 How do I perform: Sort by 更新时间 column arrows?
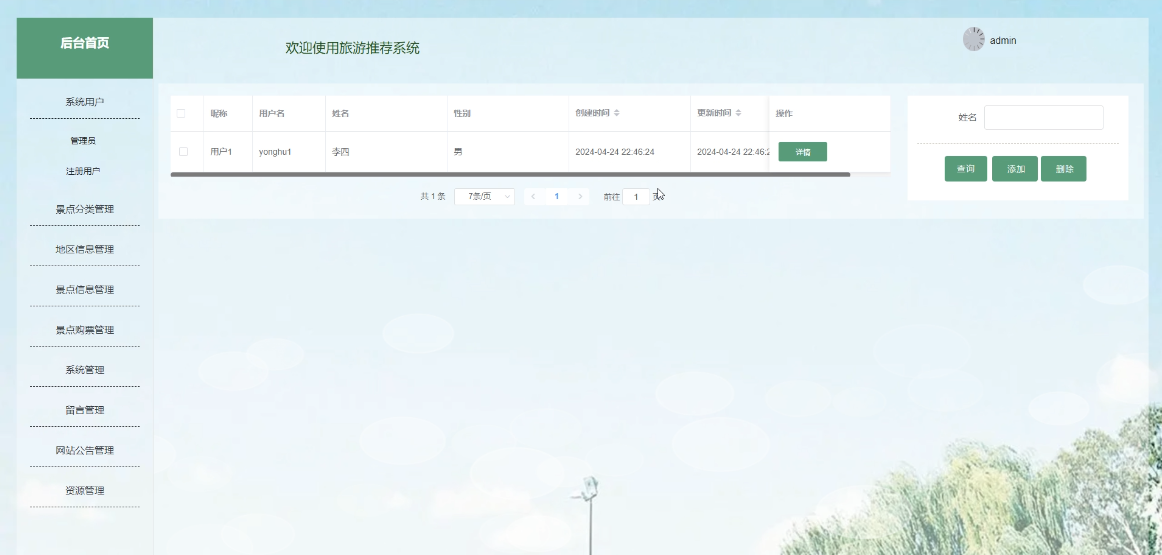point(738,113)
